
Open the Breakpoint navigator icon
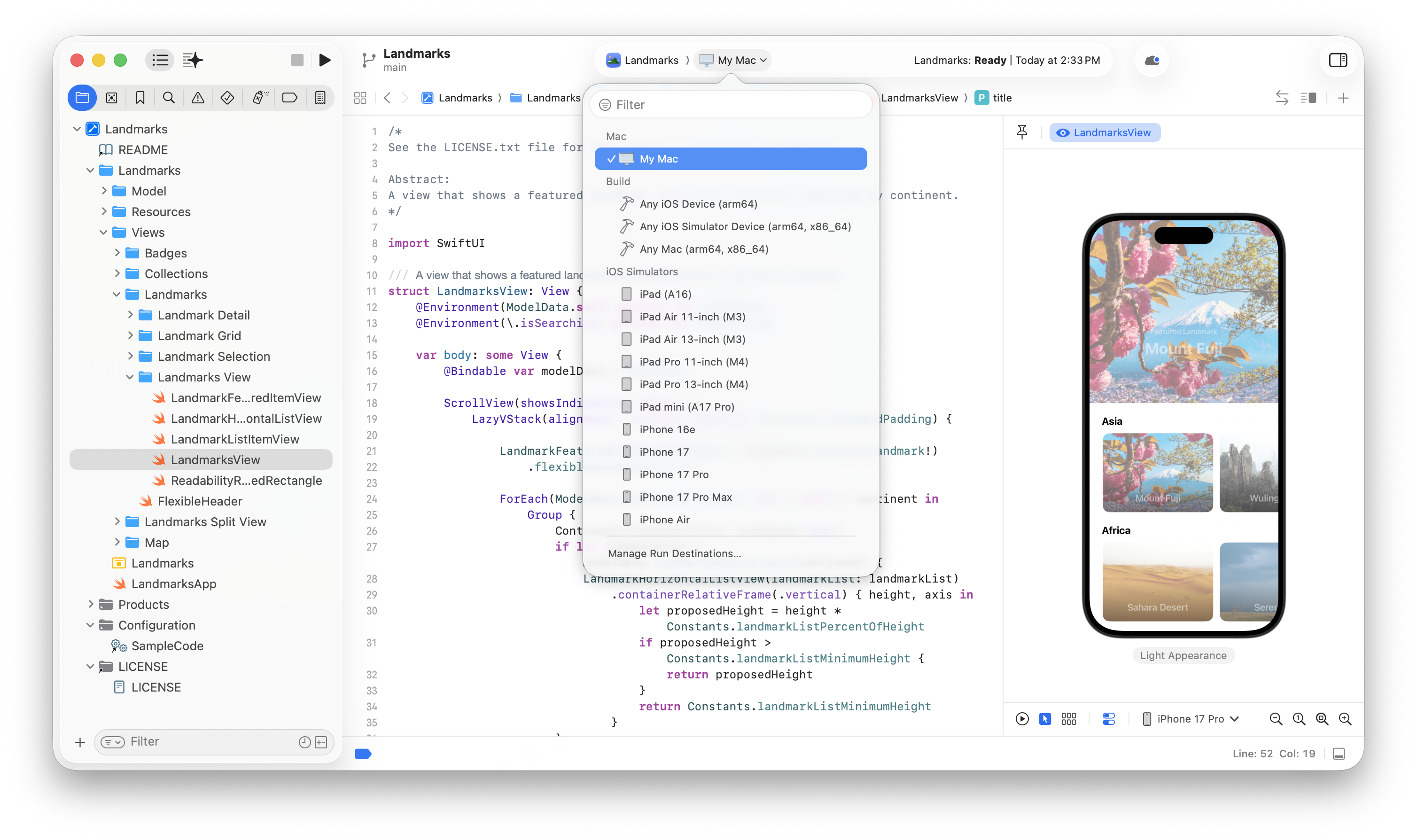click(x=290, y=98)
